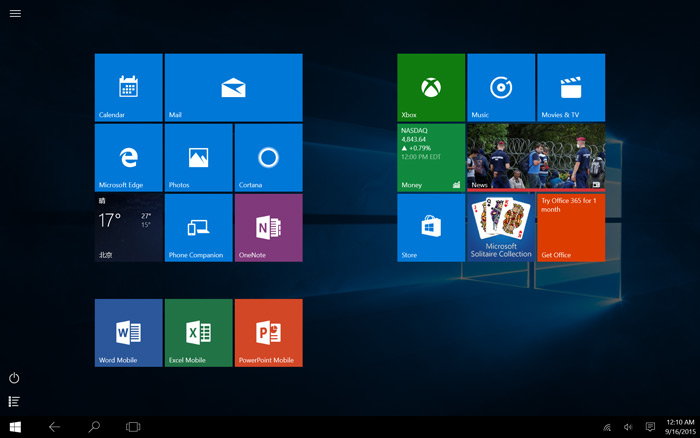Open the Power options button
The width and height of the screenshot is (700, 438).
[14, 378]
